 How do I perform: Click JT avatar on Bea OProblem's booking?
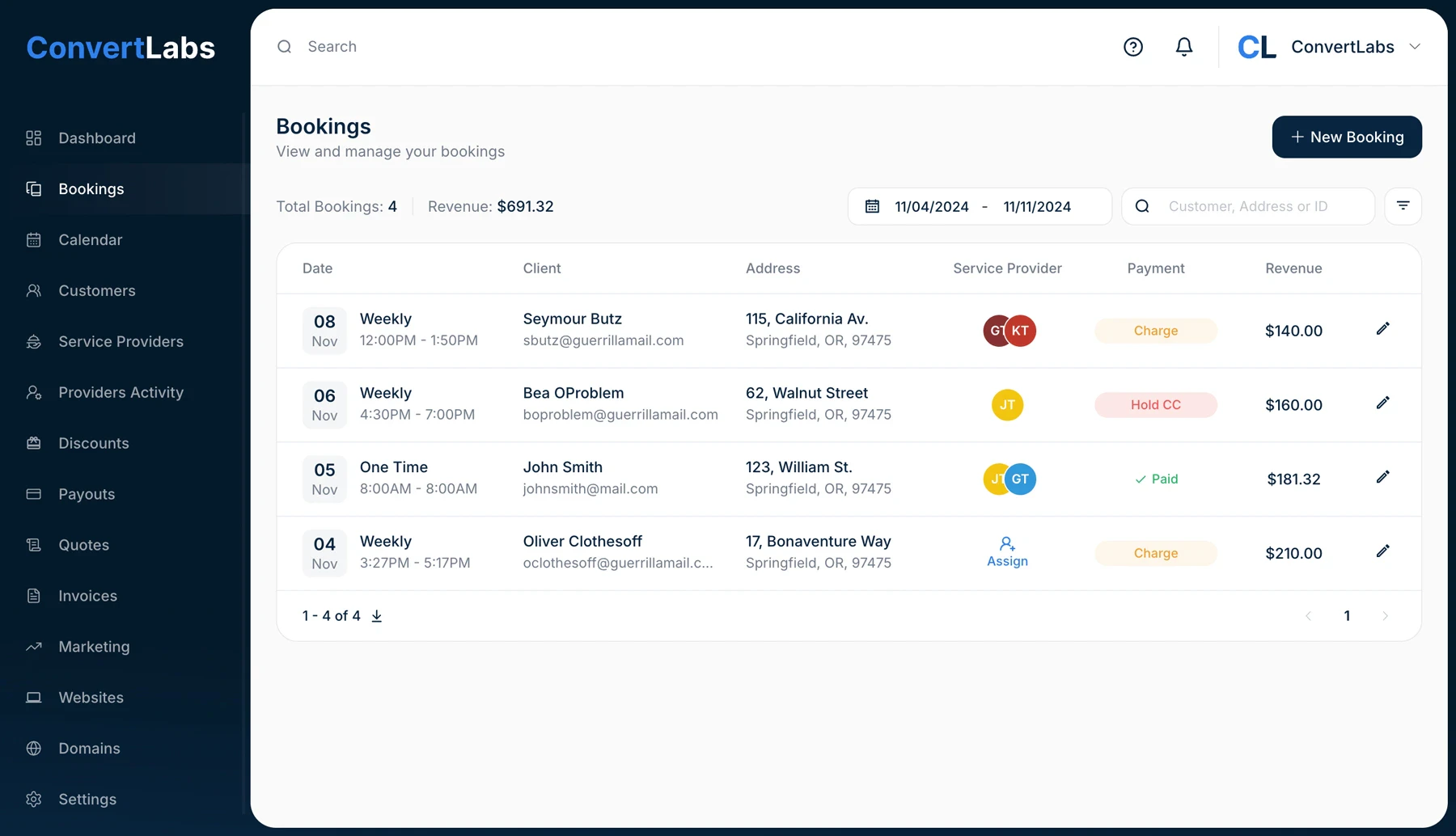(x=1007, y=404)
